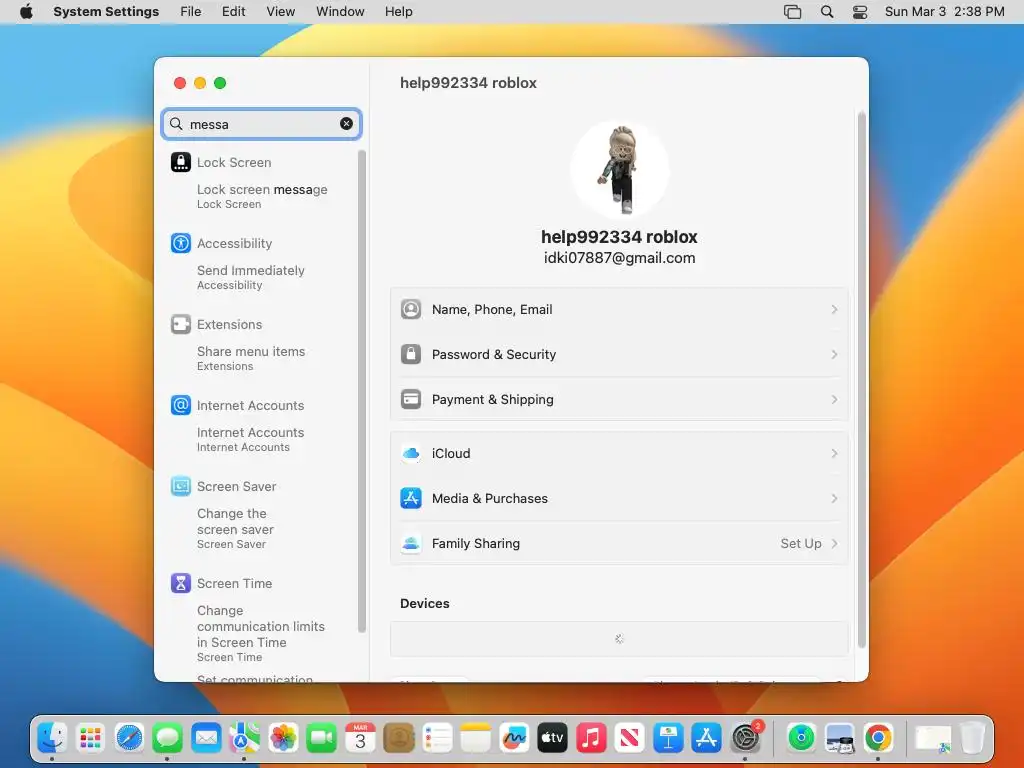
Task: Click the main pane vertical scrollbar
Action: click(x=861, y=380)
